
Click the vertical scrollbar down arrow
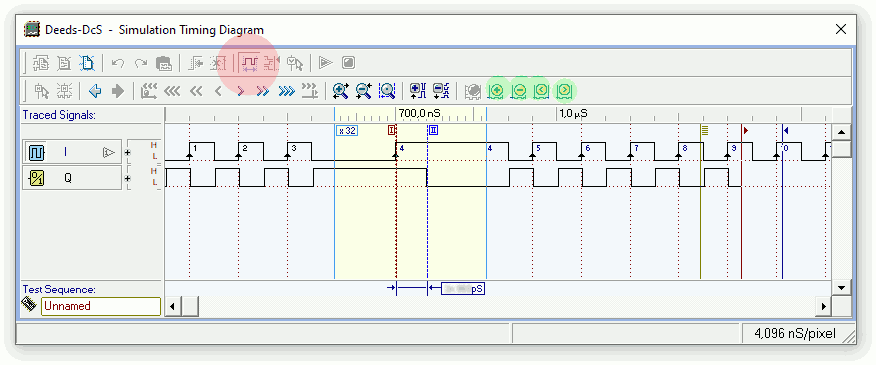point(842,287)
